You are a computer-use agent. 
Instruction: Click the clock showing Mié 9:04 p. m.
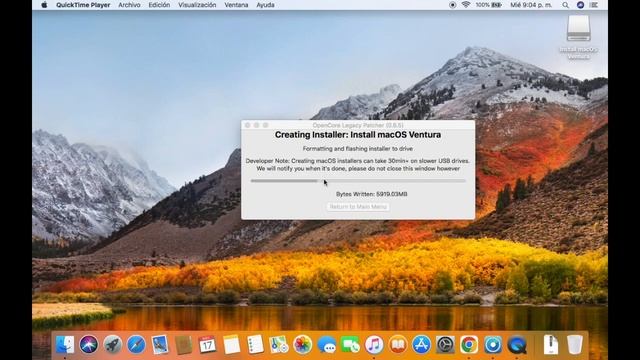[531, 5]
